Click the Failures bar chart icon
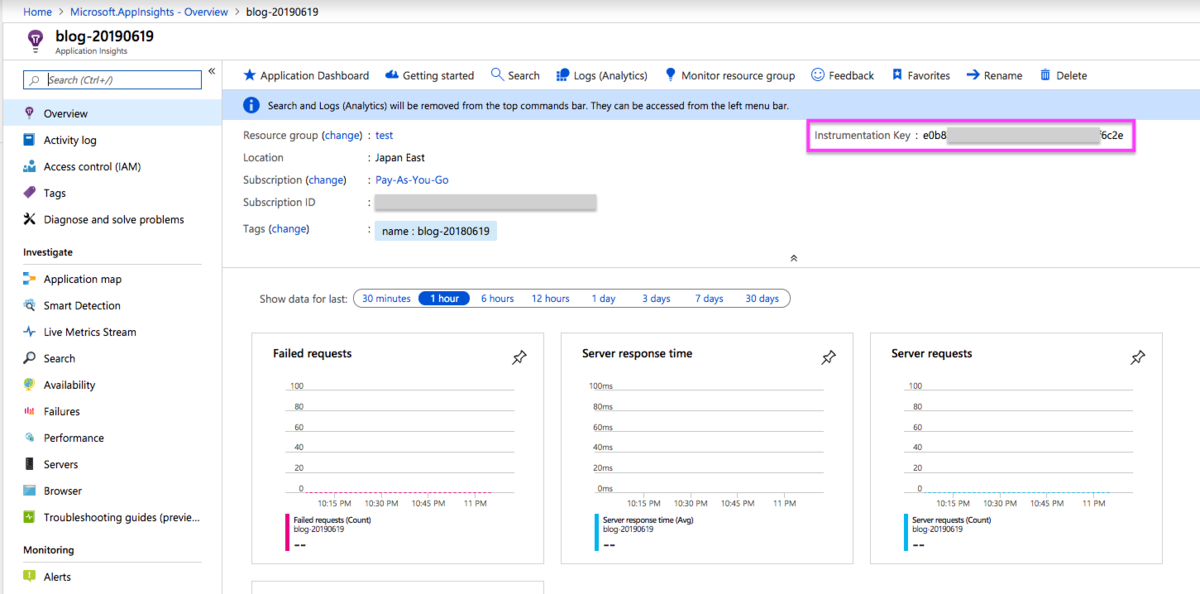This screenshot has height=594, width=1200. tap(29, 411)
